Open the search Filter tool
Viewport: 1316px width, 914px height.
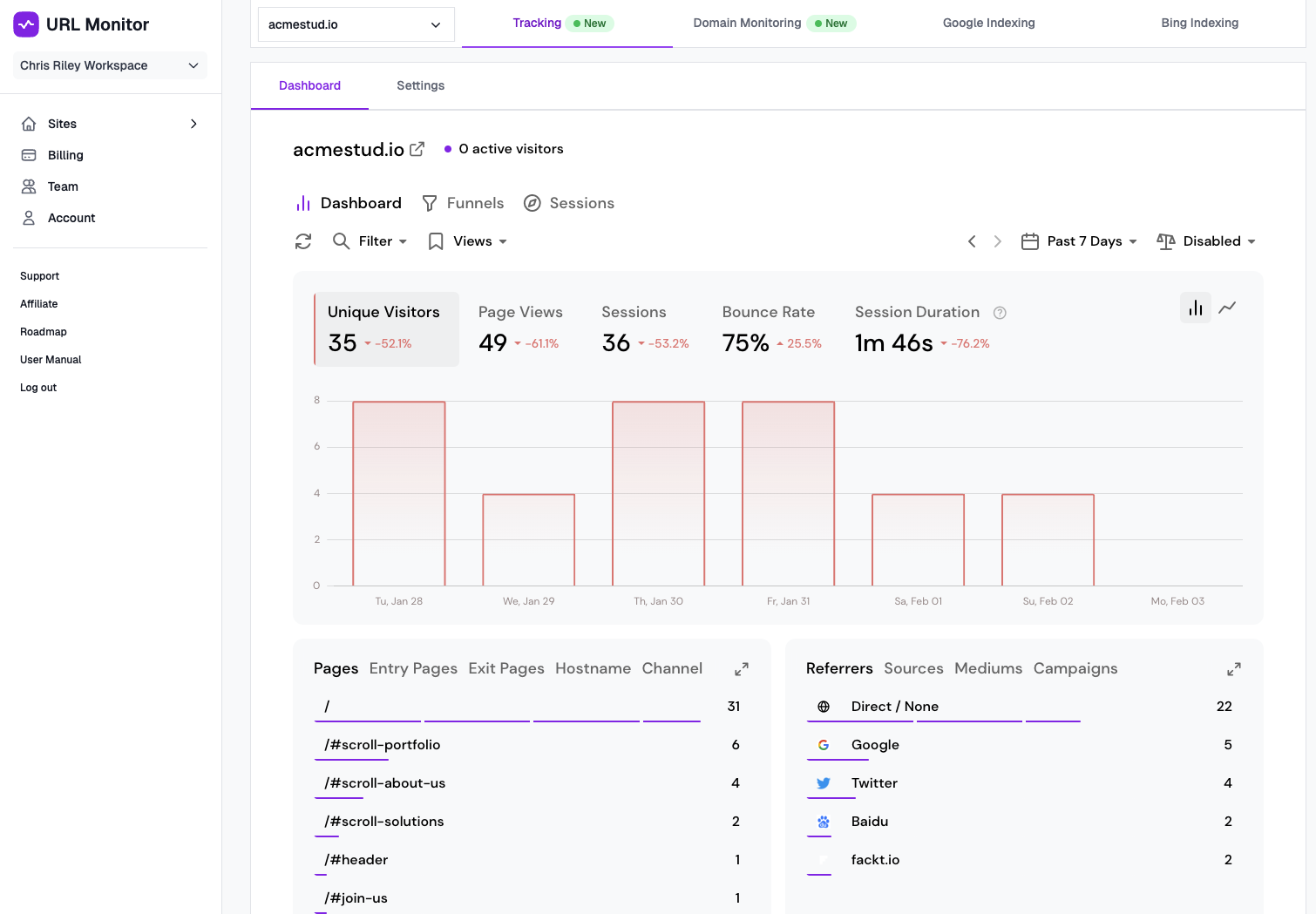[370, 240]
